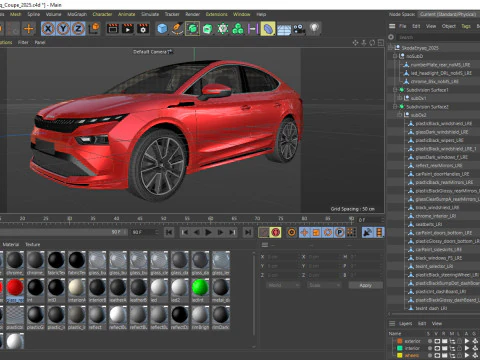This screenshot has width=480, height=360.
Task: Open the MoGraph menu
Action: 77,14
